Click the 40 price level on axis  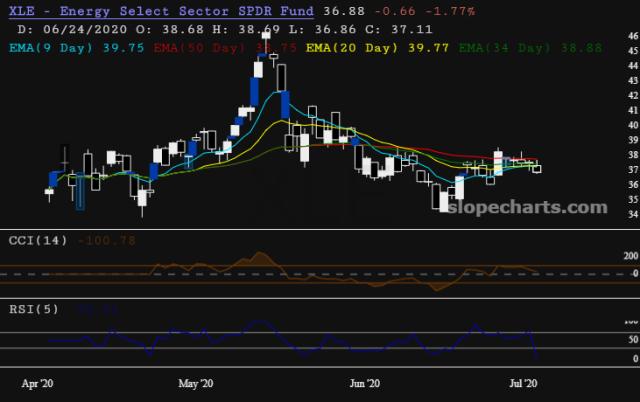[631, 125]
